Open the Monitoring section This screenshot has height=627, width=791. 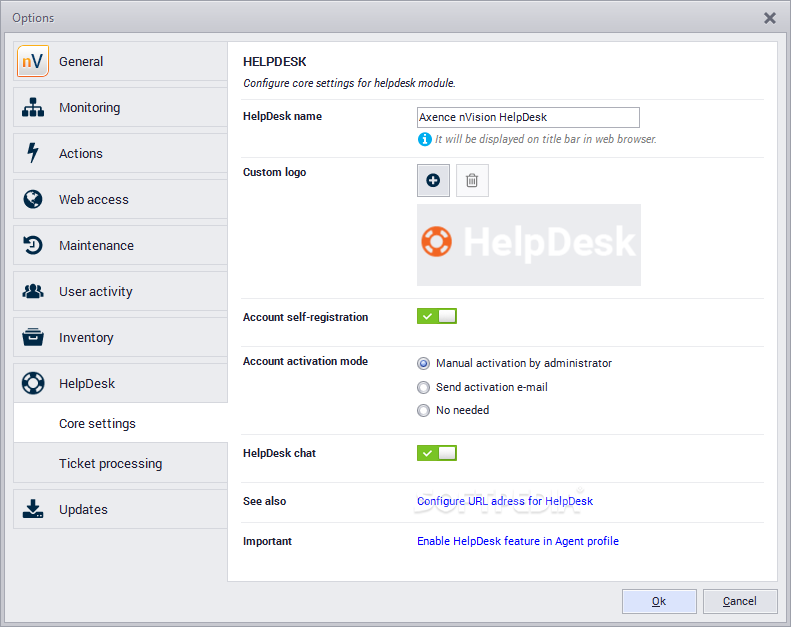point(121,107)
